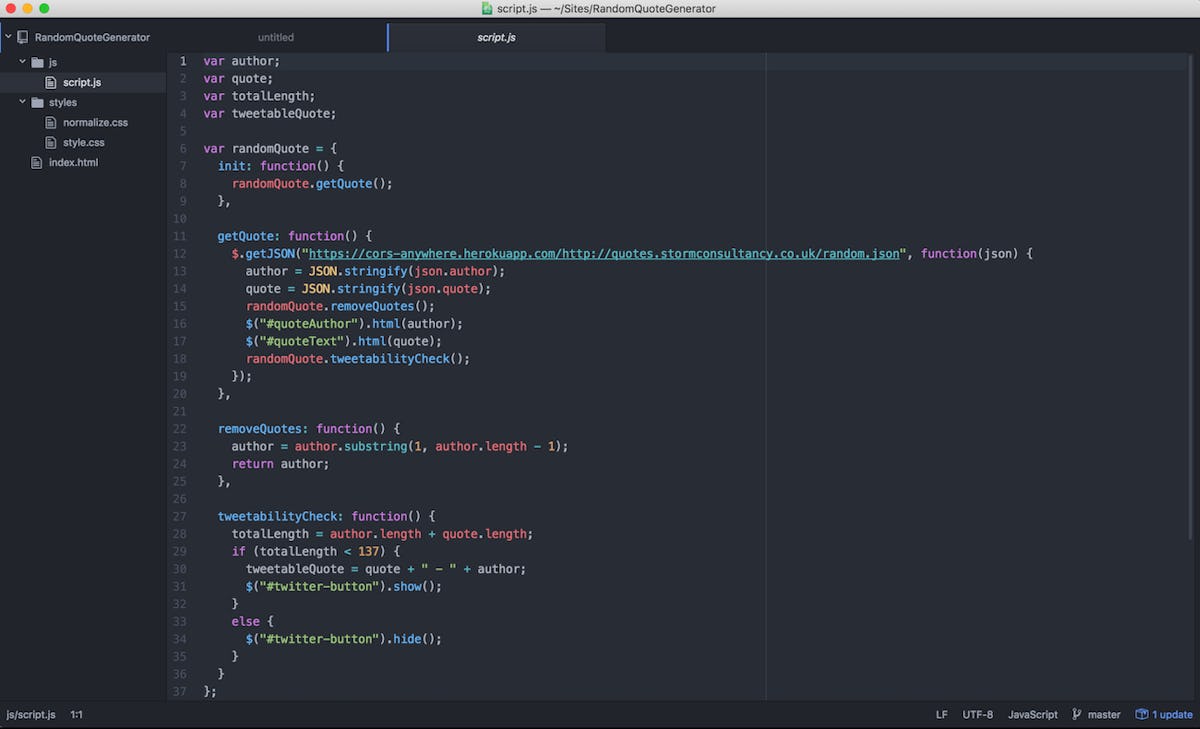Click the normalize.css file icon
The width and height of the screenshot is (1200, 729).
51,122
